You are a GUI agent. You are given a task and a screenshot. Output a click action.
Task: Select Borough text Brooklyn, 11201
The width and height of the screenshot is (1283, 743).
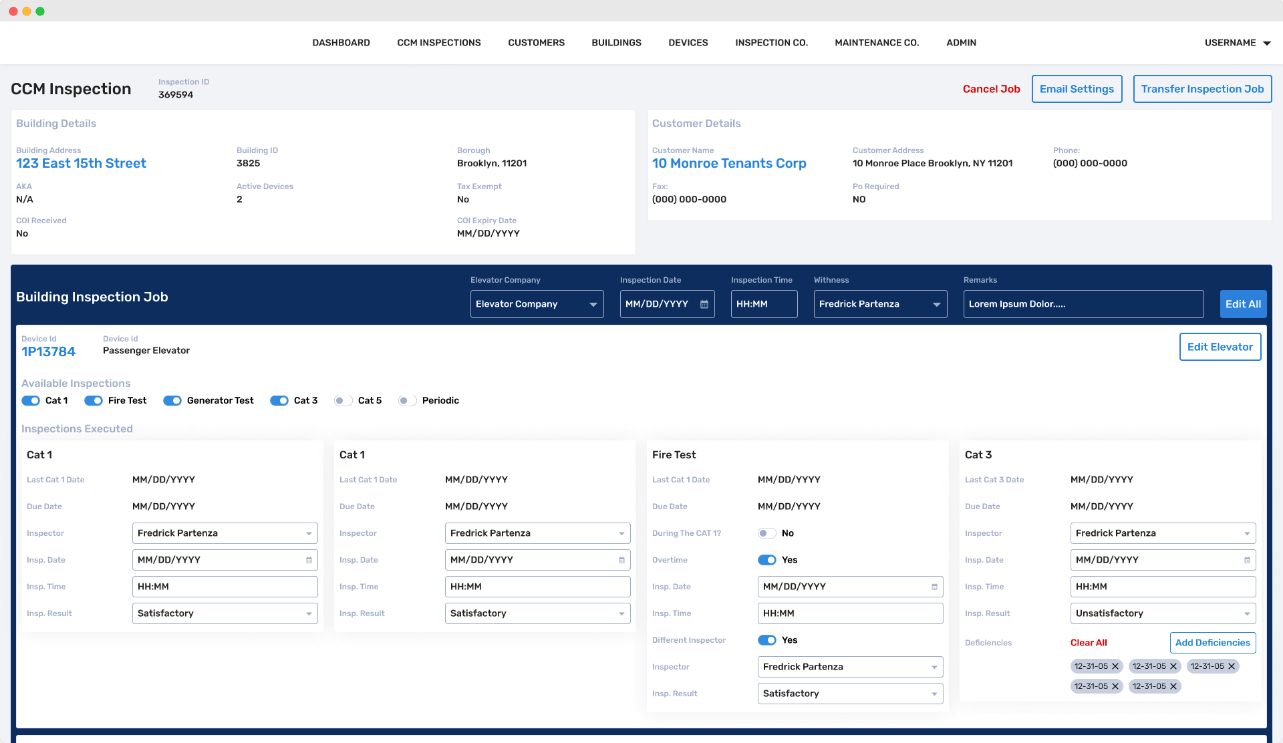(492, 163)
